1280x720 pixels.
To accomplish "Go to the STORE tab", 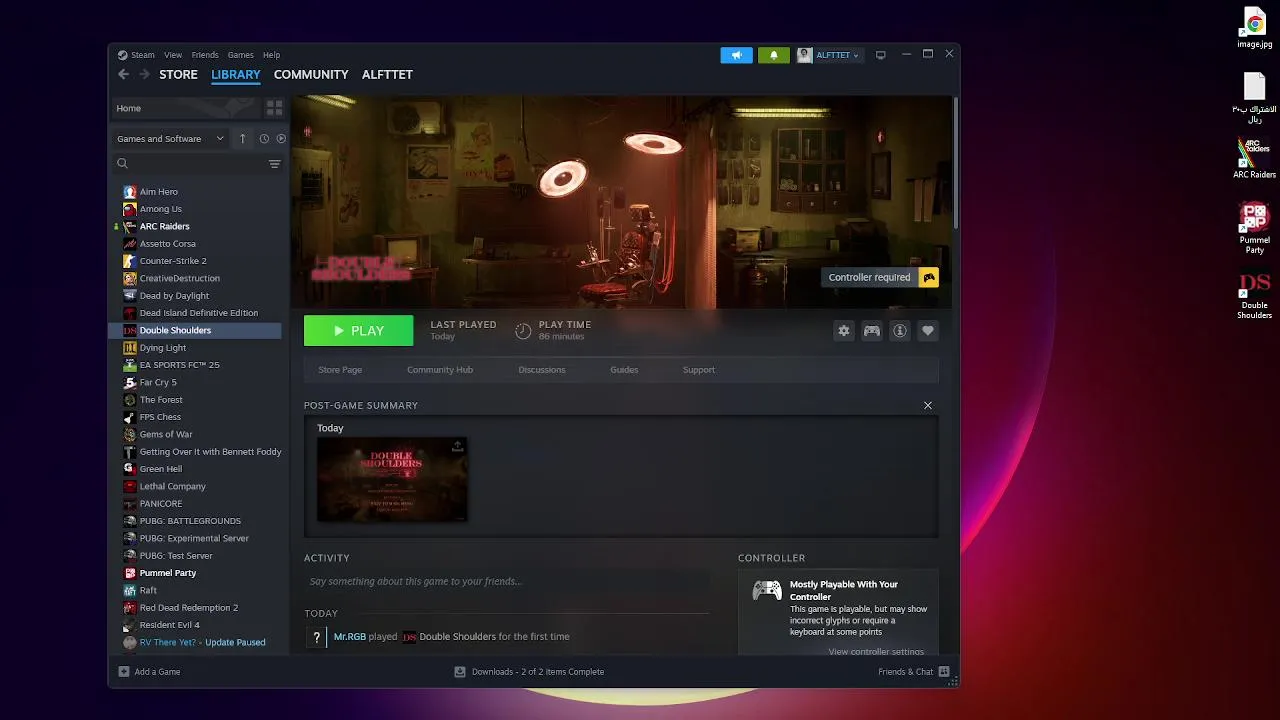I will (x=178, y=74).
